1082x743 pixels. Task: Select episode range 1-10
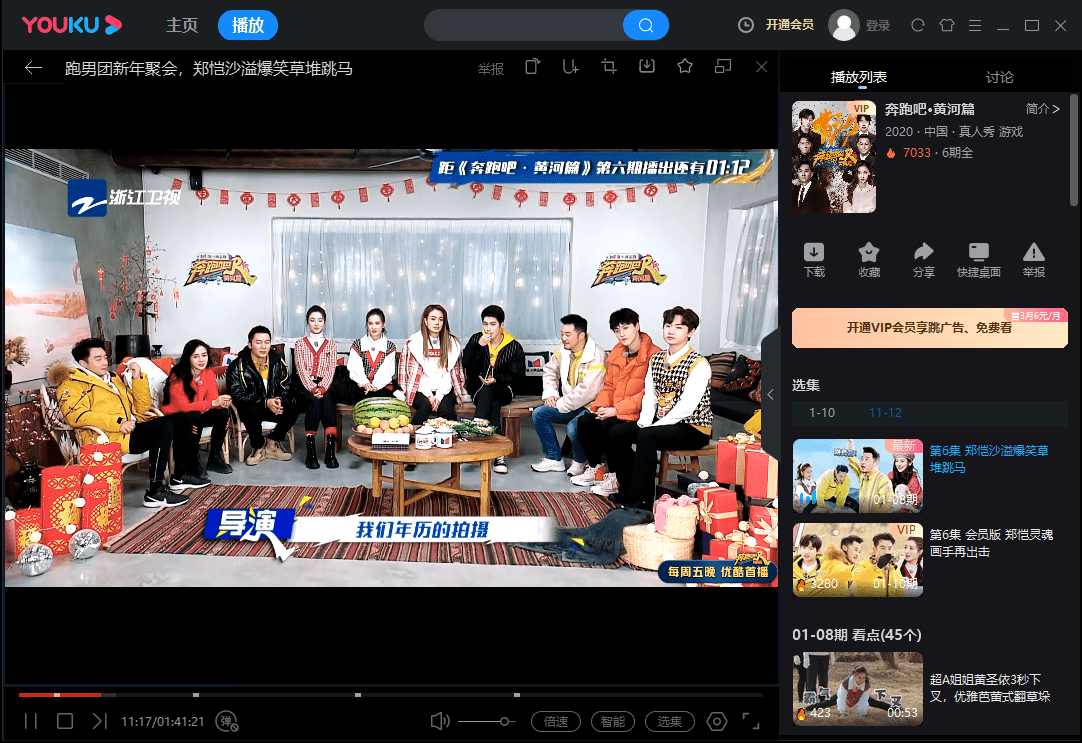(x=822, y=413)
